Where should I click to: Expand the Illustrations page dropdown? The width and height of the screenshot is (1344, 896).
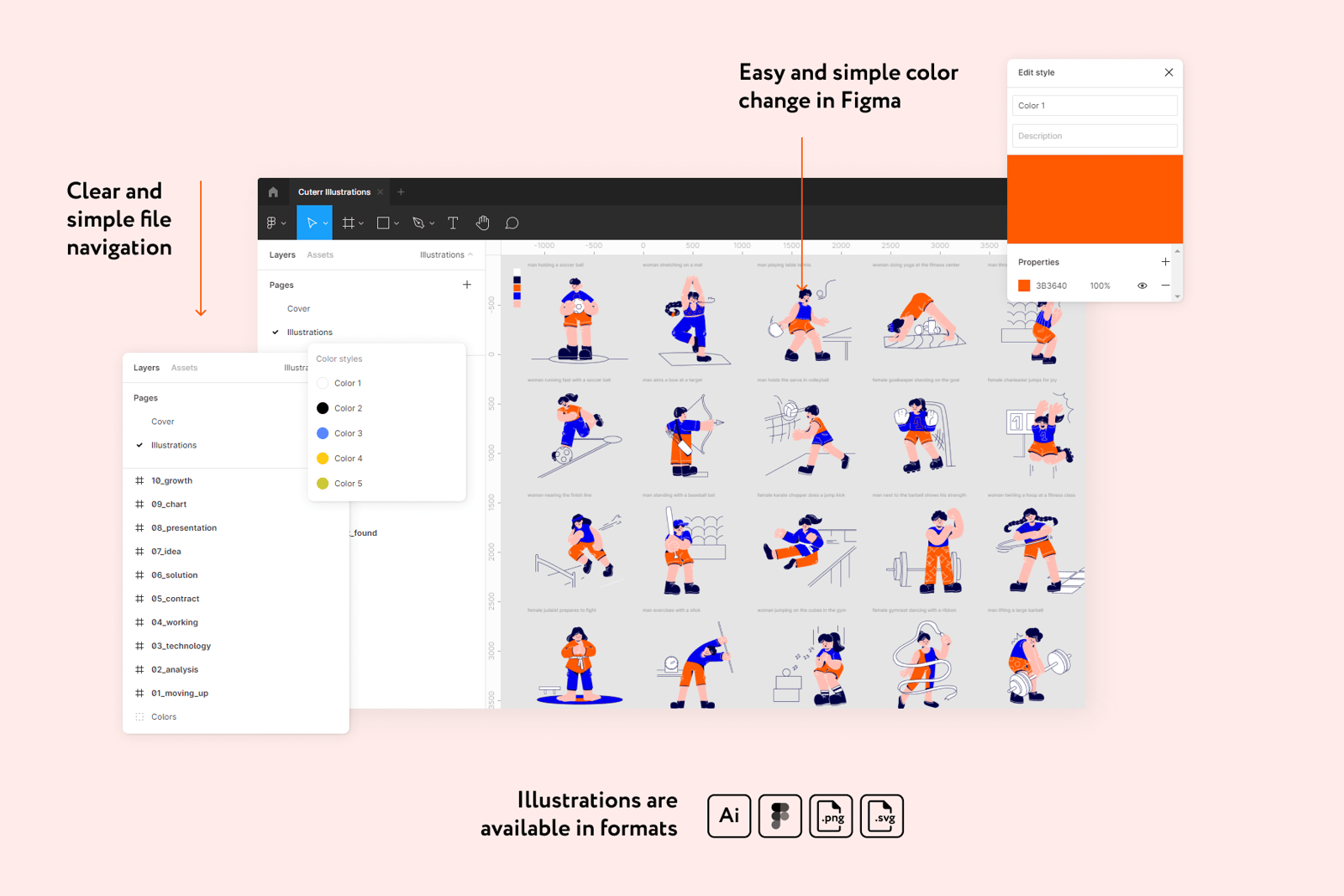pos(446,255)
